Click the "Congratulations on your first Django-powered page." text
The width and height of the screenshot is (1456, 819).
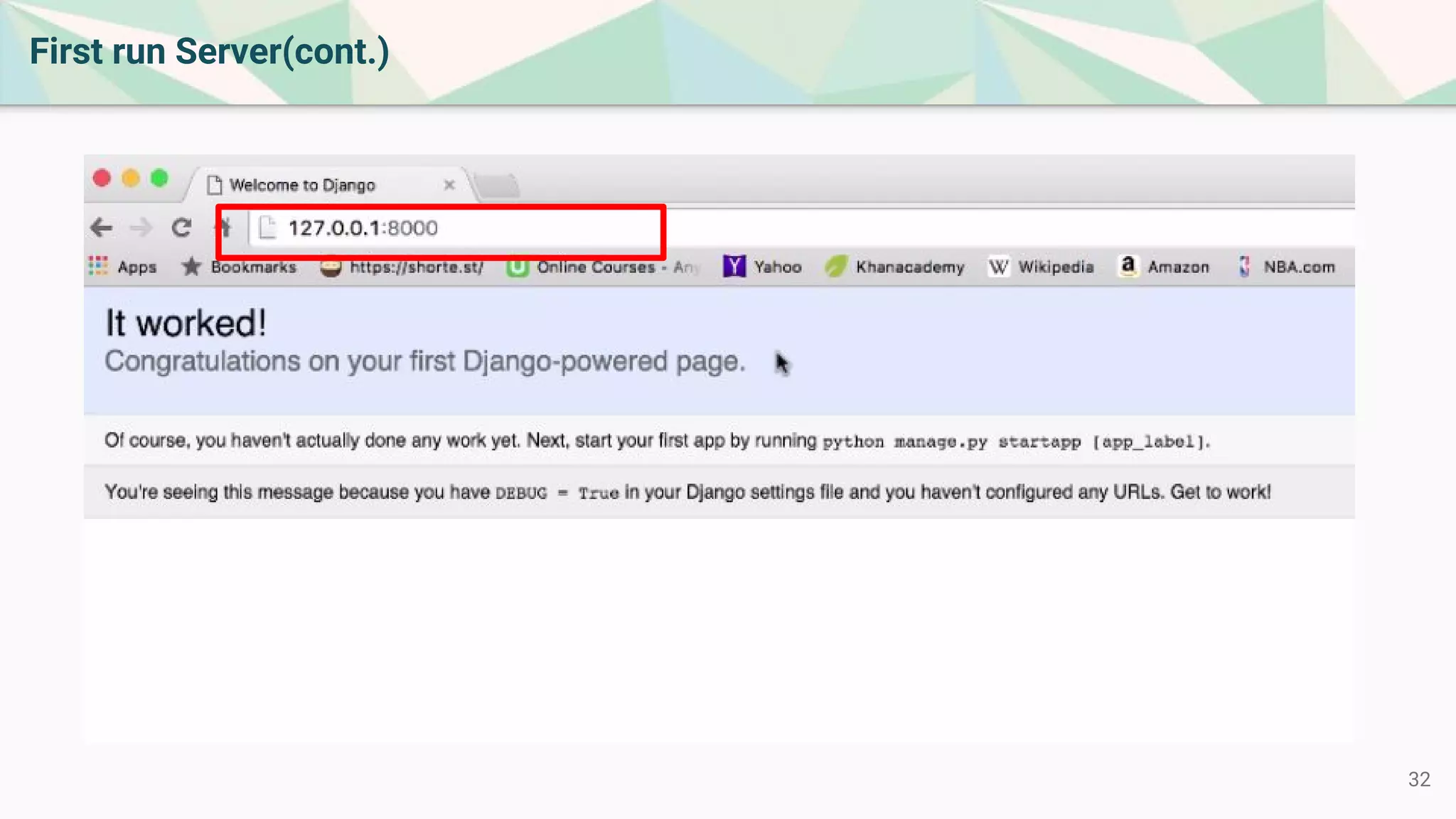[x=425, y=362]
